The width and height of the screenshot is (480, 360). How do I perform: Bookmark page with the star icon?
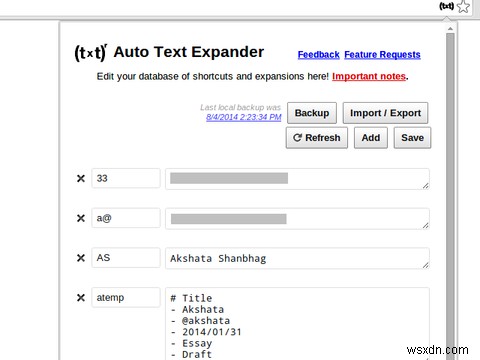pos(463,6)
